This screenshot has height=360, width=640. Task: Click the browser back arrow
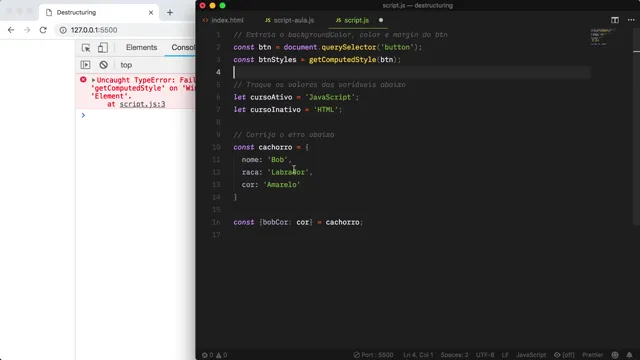pyautogui.click(x=11, y=30)
